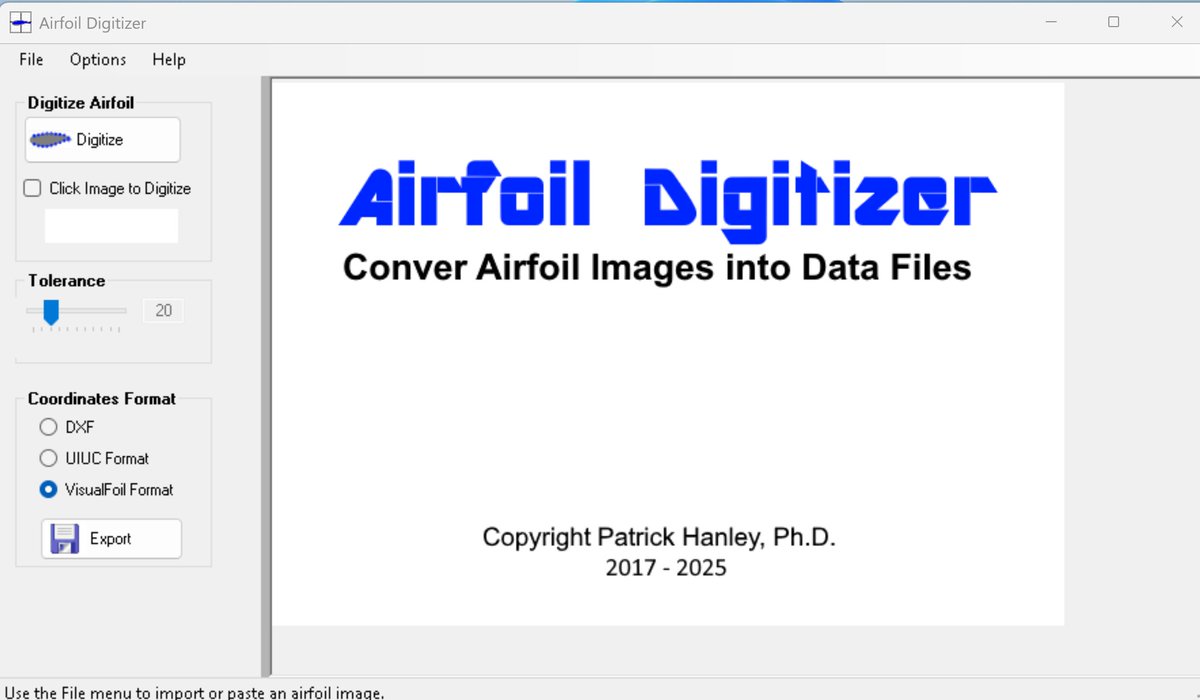Screen dimensions: 1200x700
Task: Open the Help menu
Action: pyautogui.click(x=168, y=60)
